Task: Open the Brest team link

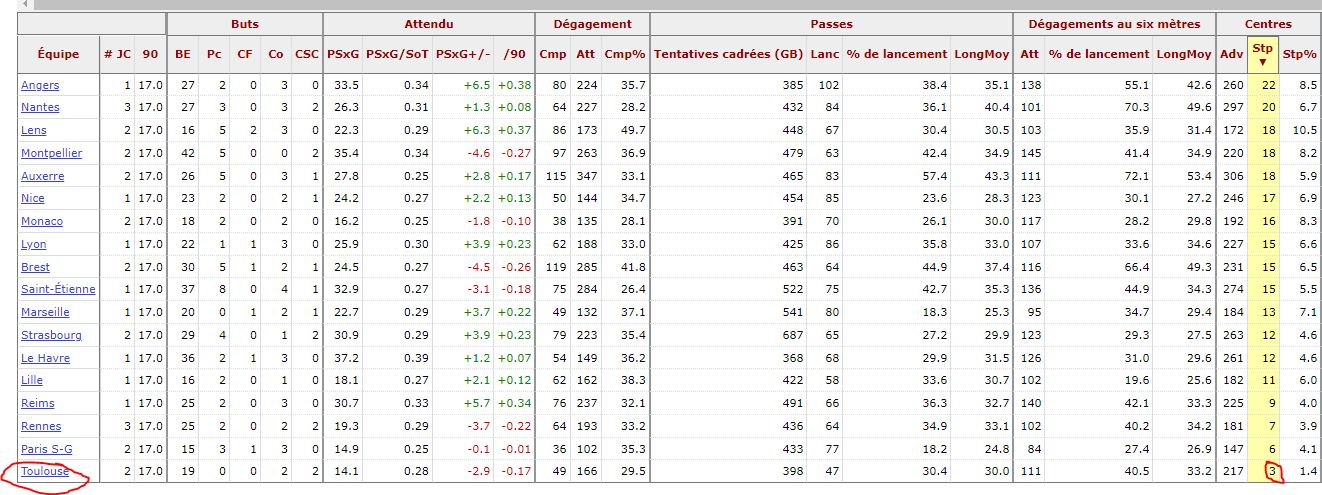Action: [x=35, y=267]
